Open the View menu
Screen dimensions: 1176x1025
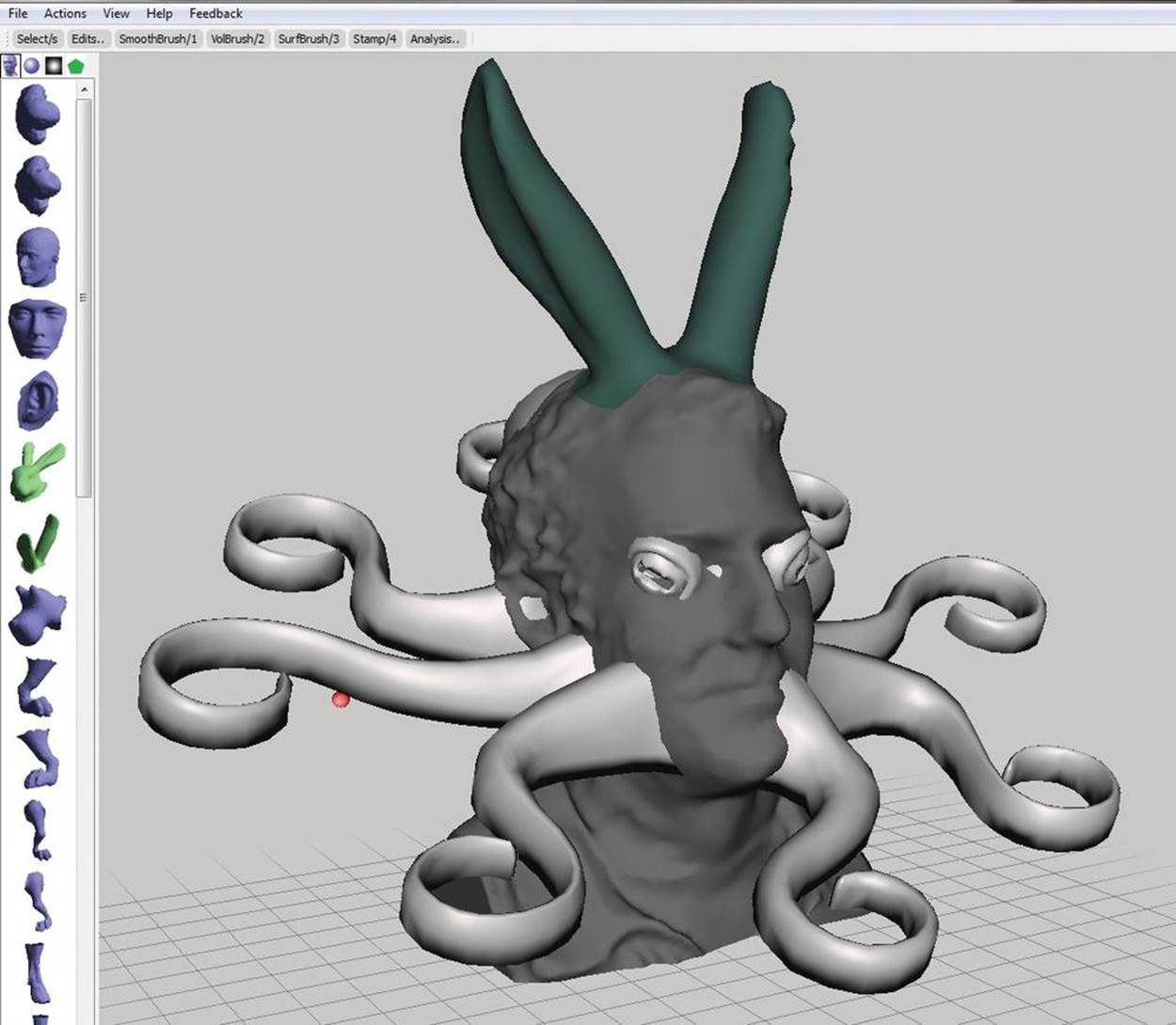pos(116,13)
